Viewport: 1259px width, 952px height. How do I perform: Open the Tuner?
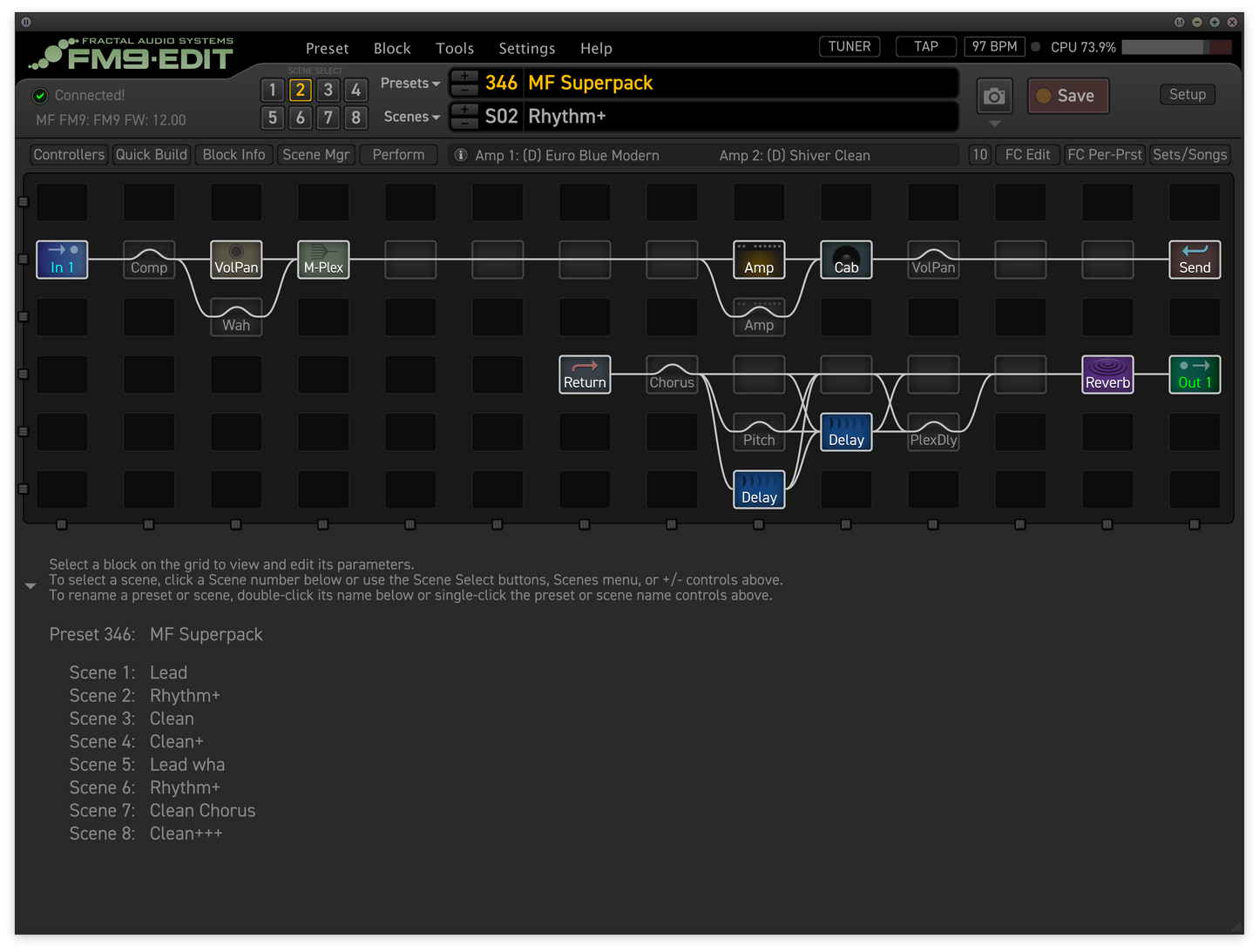pos(849,46)
